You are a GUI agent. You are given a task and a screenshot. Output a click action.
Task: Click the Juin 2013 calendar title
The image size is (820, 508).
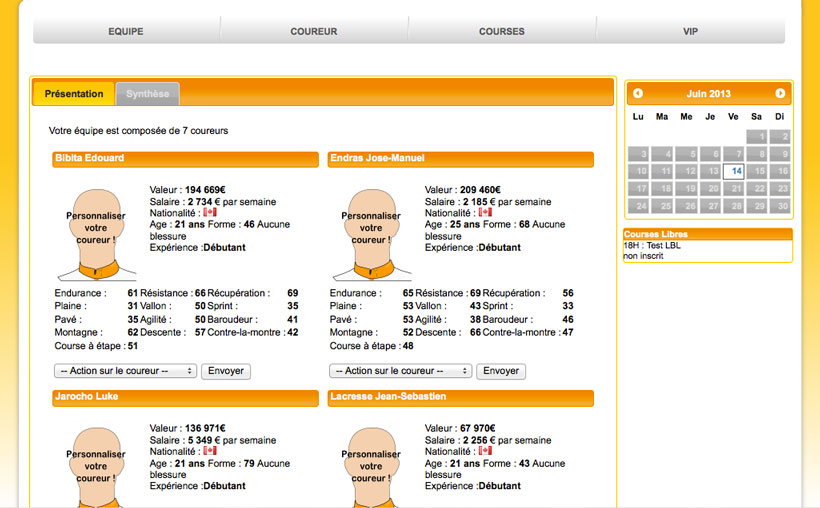point(709,94)
